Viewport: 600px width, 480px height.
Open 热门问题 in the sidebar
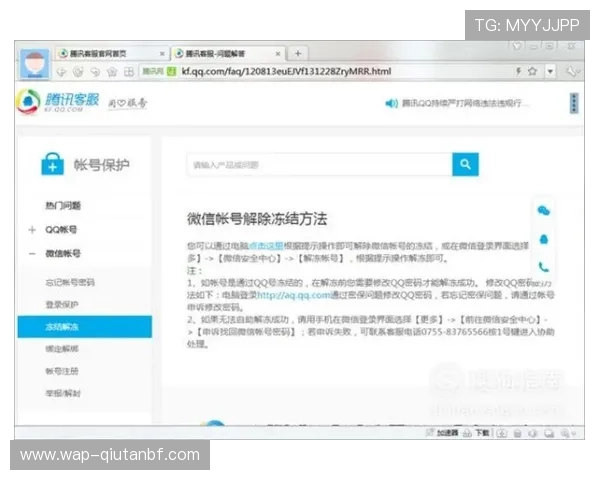(x=63, y=206)
